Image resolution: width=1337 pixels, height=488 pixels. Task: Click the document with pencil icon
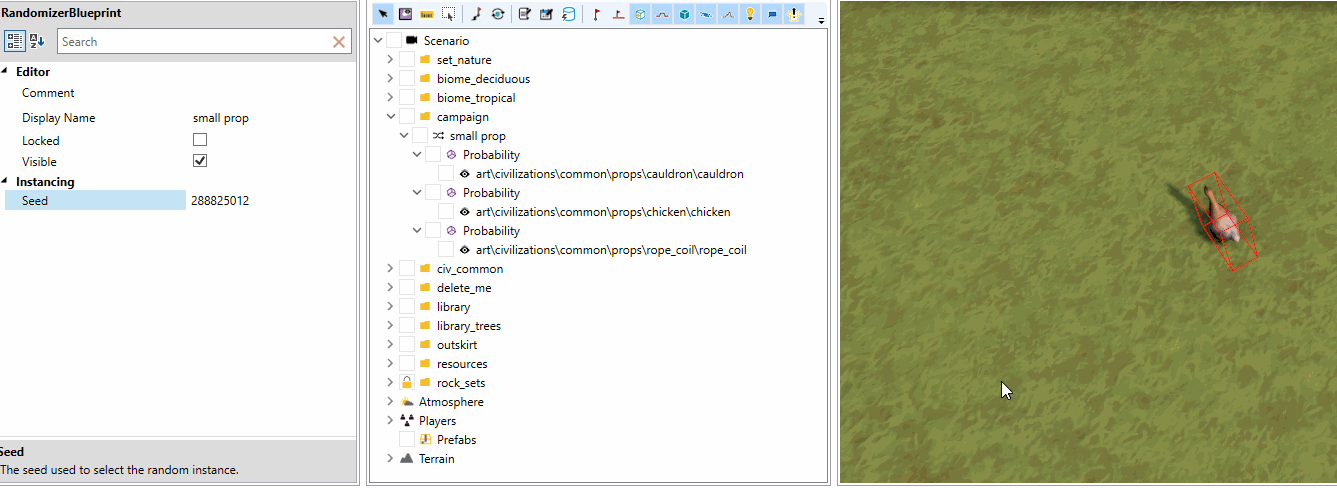pyautogui.click(x=525, y=14)
